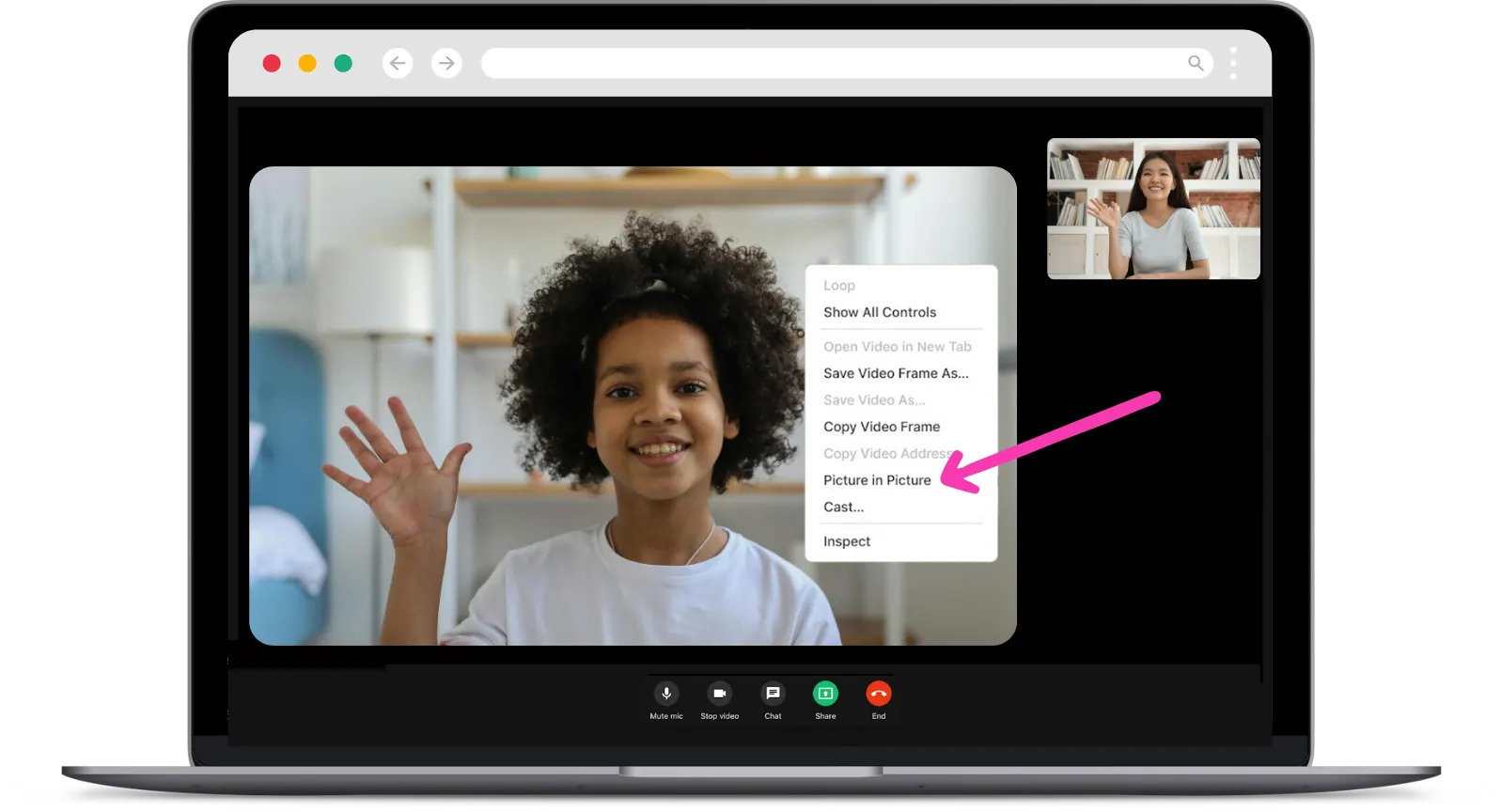Click the yellow minimize dot
The image size is (1501, 812).
coord(307,63)
